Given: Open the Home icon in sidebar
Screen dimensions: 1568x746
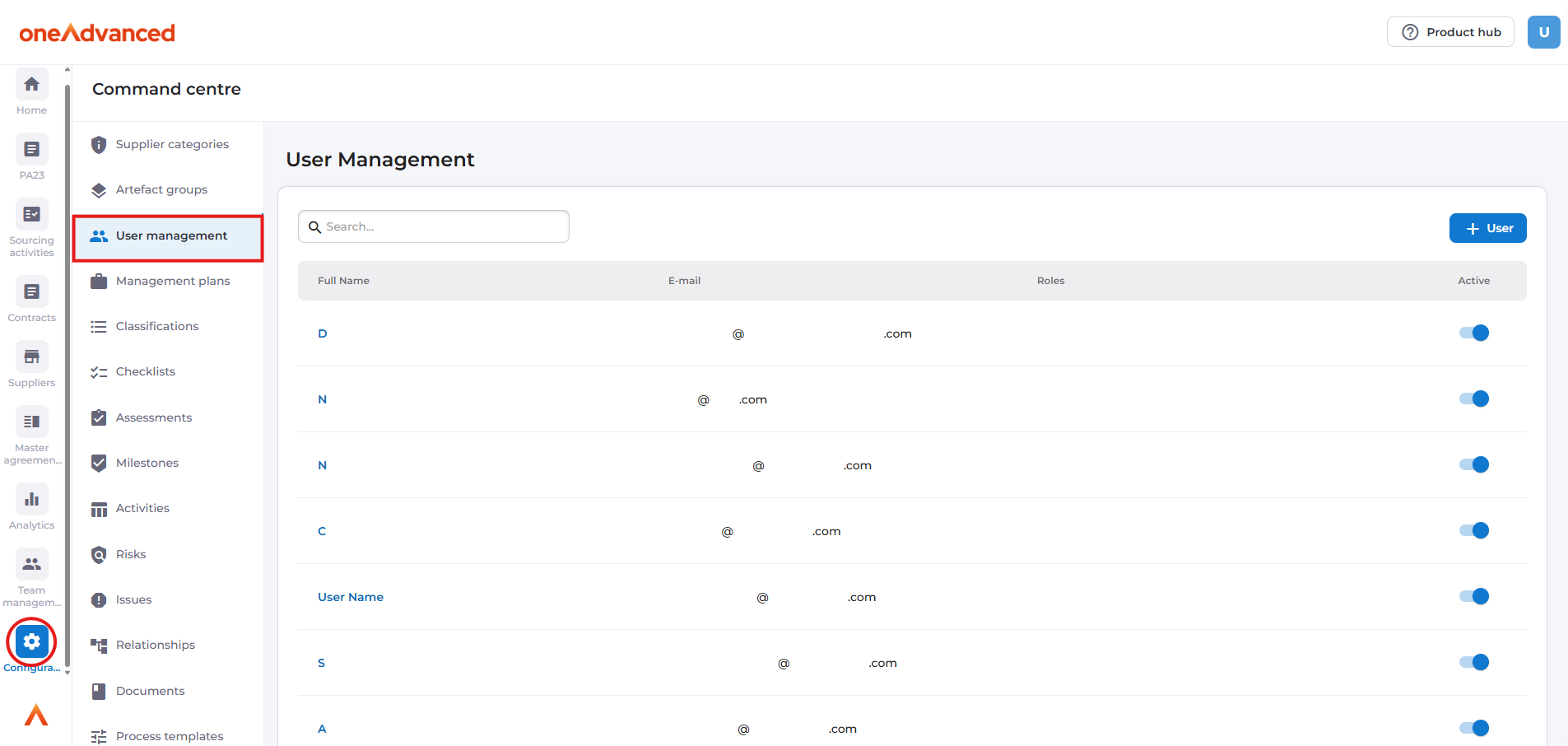Looking at the screenshot, I should [31, 85].
